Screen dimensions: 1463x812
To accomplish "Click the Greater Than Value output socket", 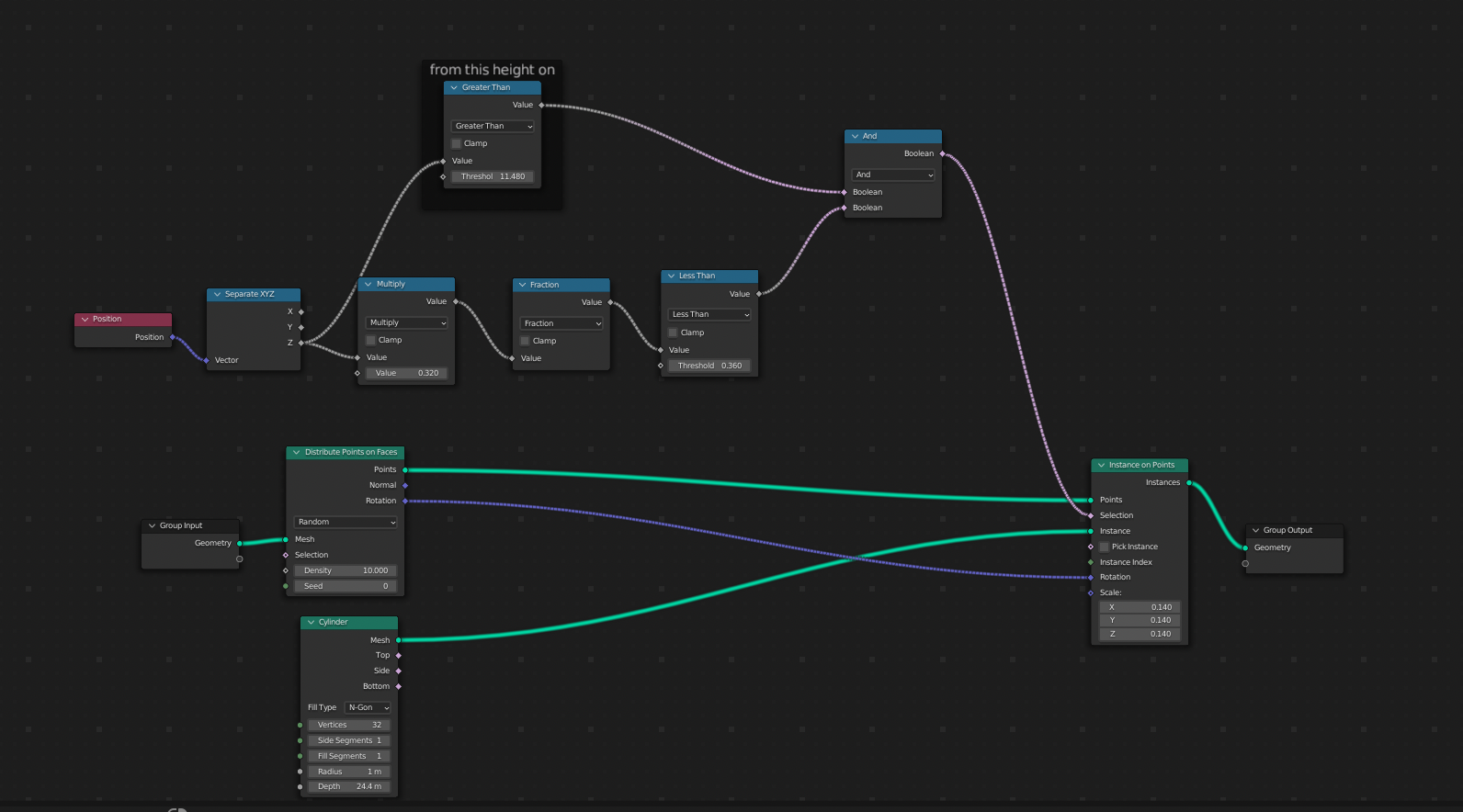I will (x=541, y=106).
